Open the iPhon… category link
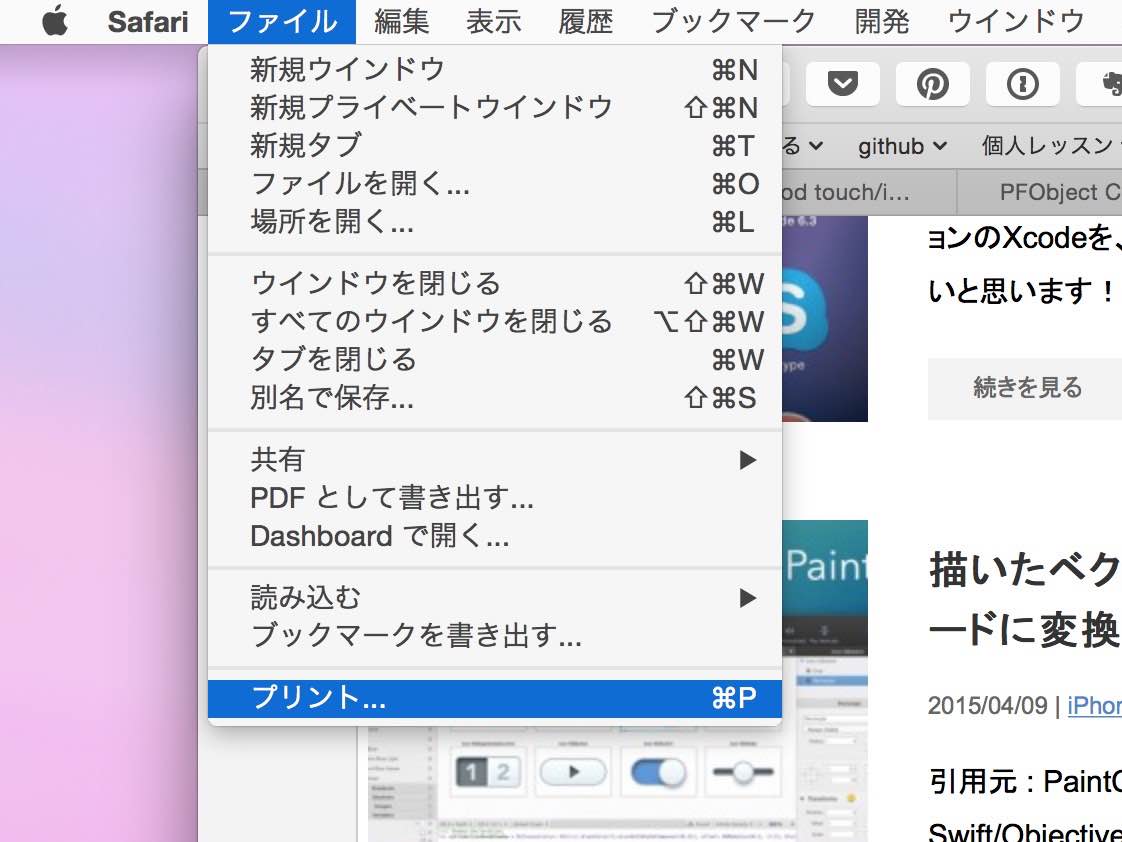Image resolution: width=1122 pixels, height=842 pixels. point(1094,705)
